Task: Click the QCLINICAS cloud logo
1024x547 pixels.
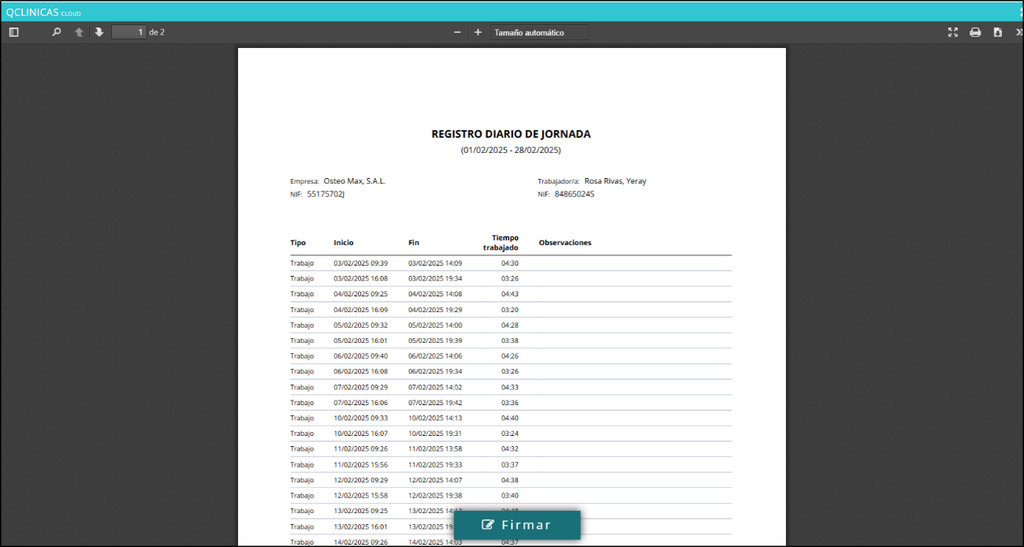Action: click(44, 12)
